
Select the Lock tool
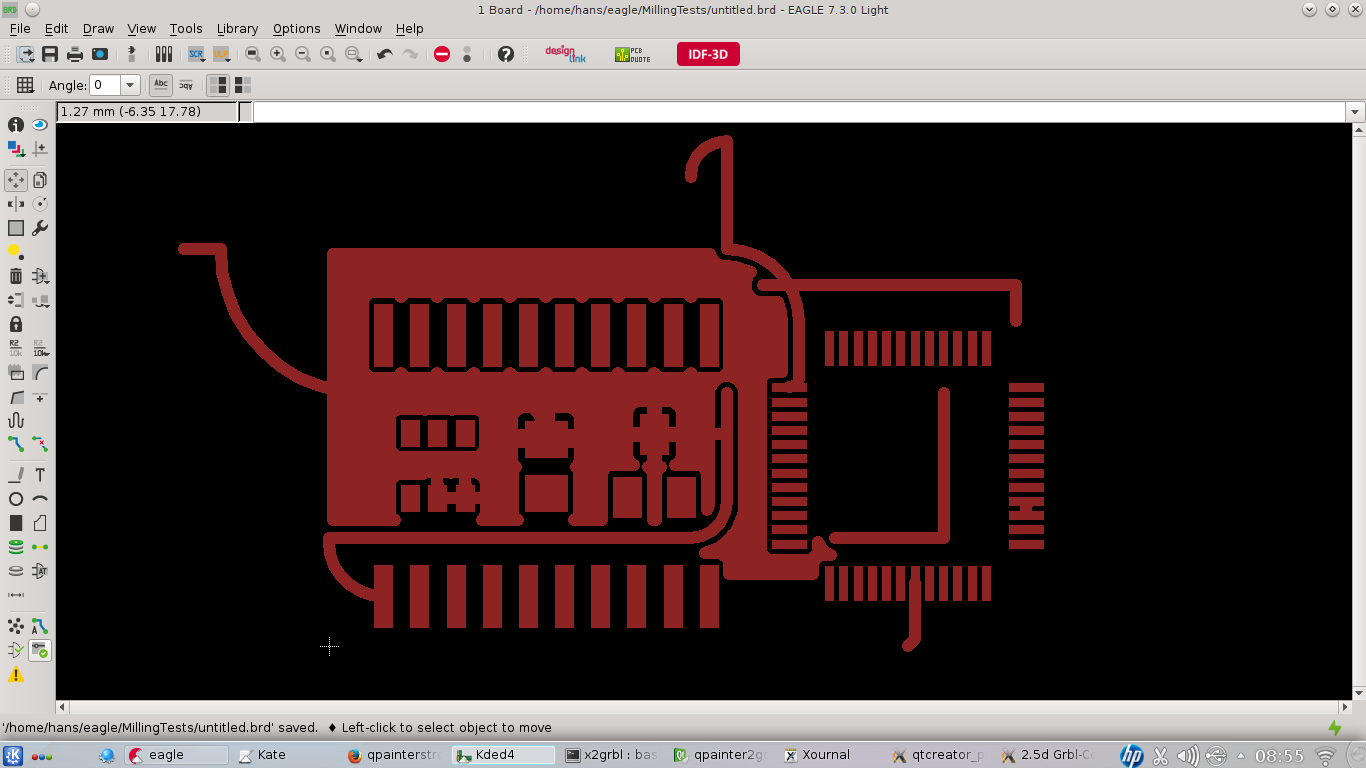pos(16,324)
